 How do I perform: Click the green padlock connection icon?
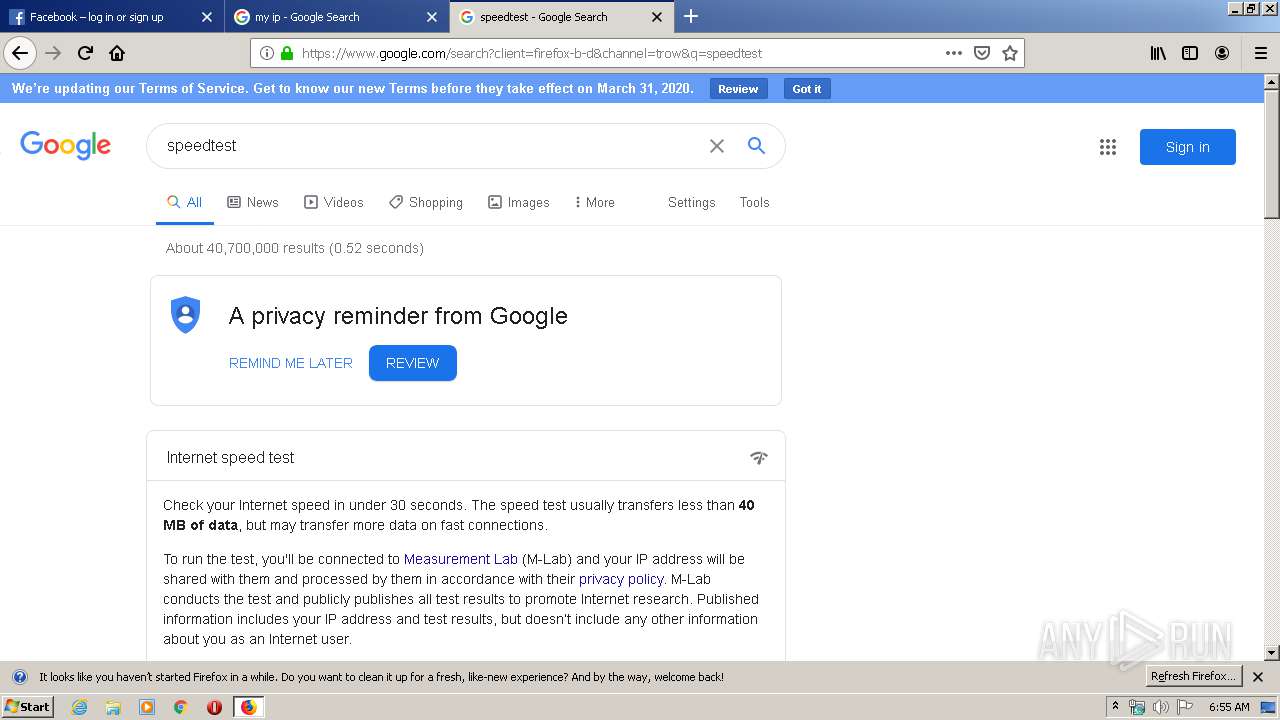pyautogui.click(x=287, y=53)
